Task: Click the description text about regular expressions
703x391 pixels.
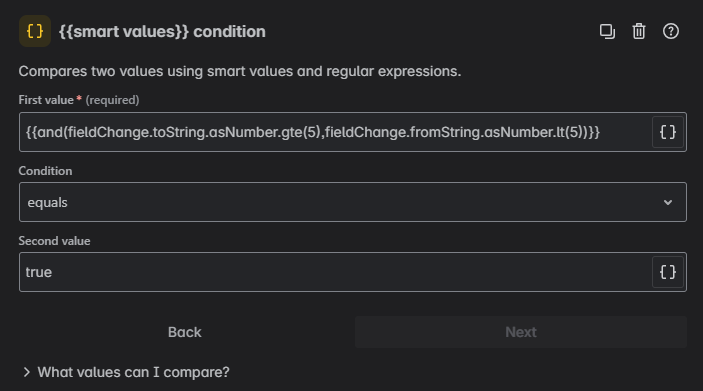Action: pyautogui.click(x=240, y=71)
